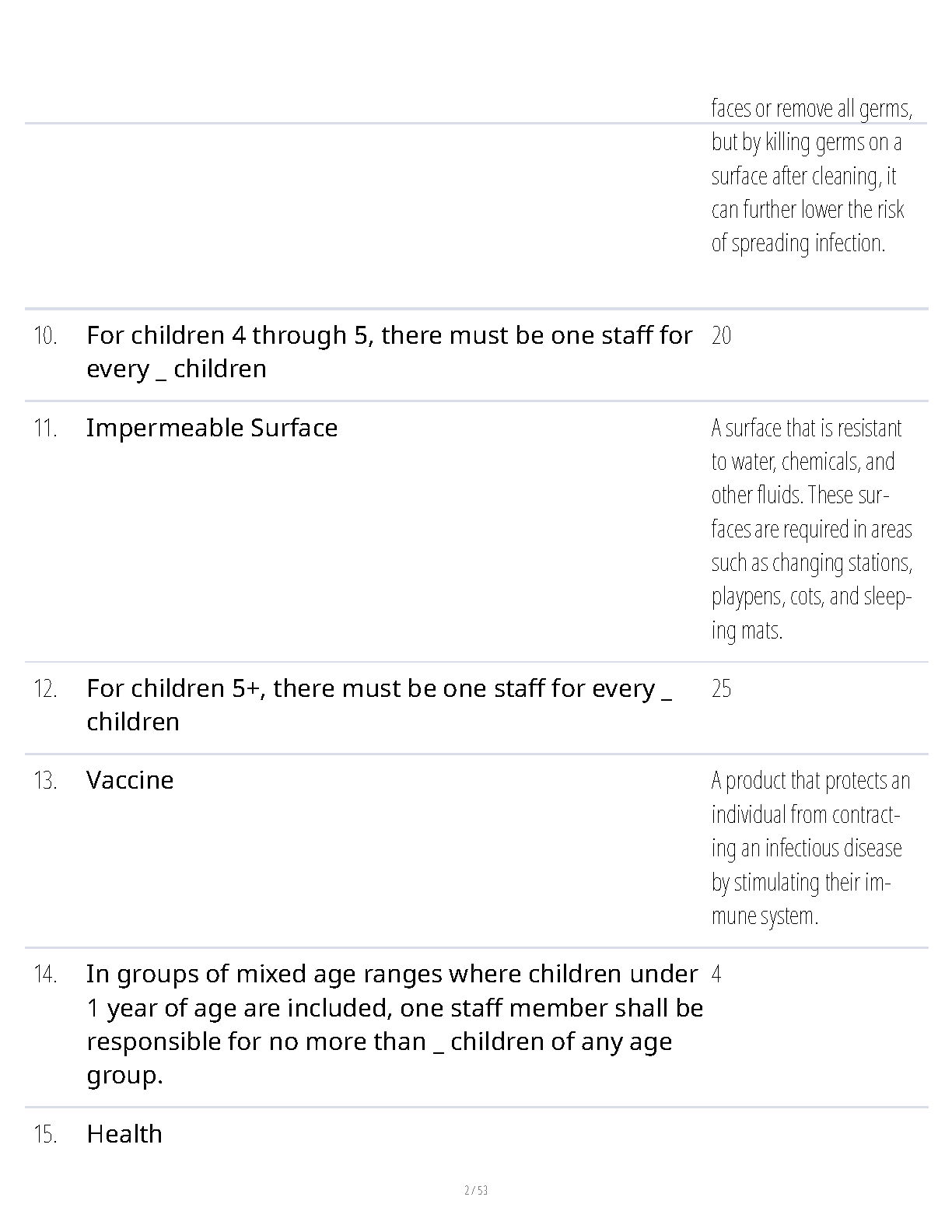This screenshot has height=1232, width=952.
Task: Click row number 11
Action: click(45, 429)
